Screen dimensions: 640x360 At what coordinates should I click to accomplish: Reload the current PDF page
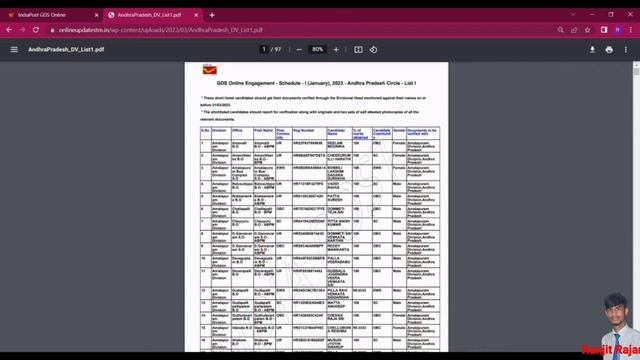(36, 30)
